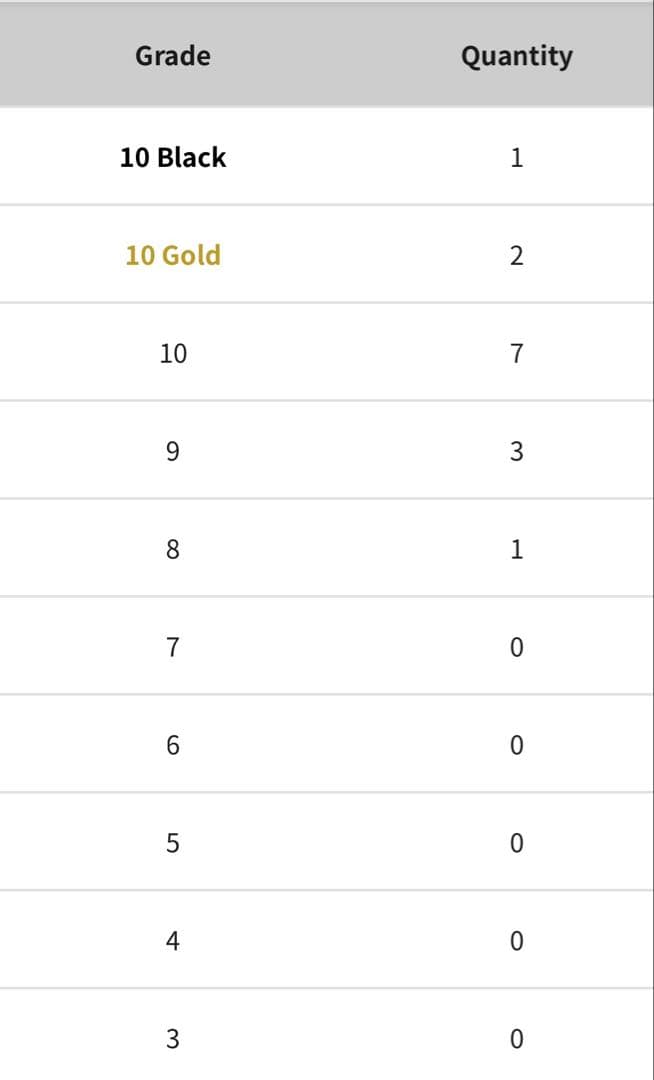Select the grade 7 cell

point(173,647)
